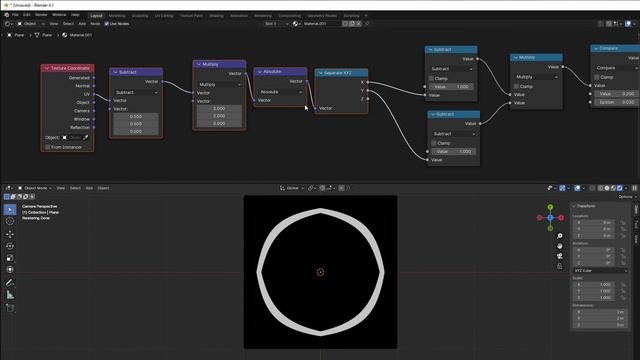
Task: Open the vector Subtract operation dropdown
Action: 136,93
